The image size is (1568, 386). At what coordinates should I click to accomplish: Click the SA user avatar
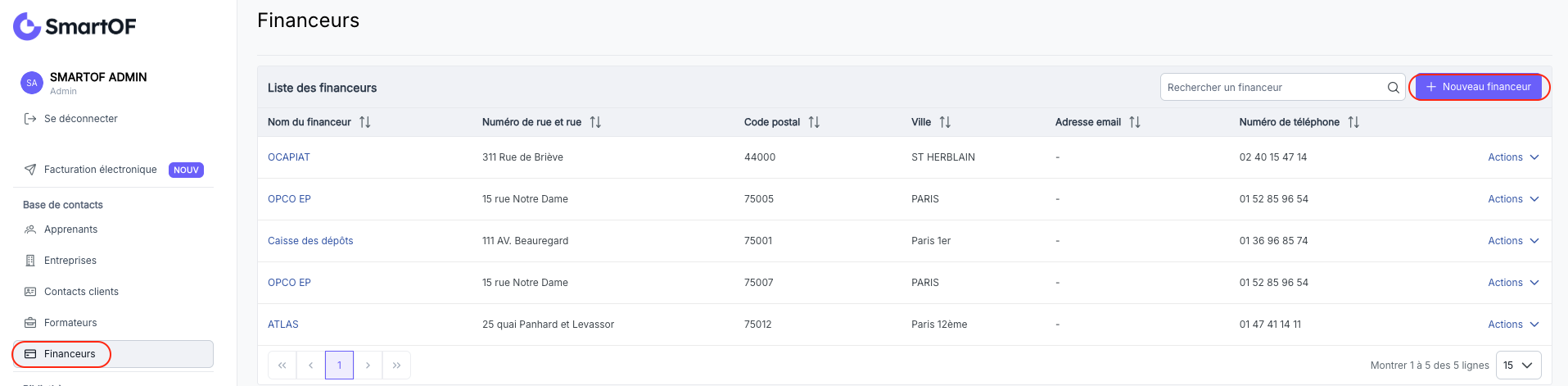pos(32,83)
